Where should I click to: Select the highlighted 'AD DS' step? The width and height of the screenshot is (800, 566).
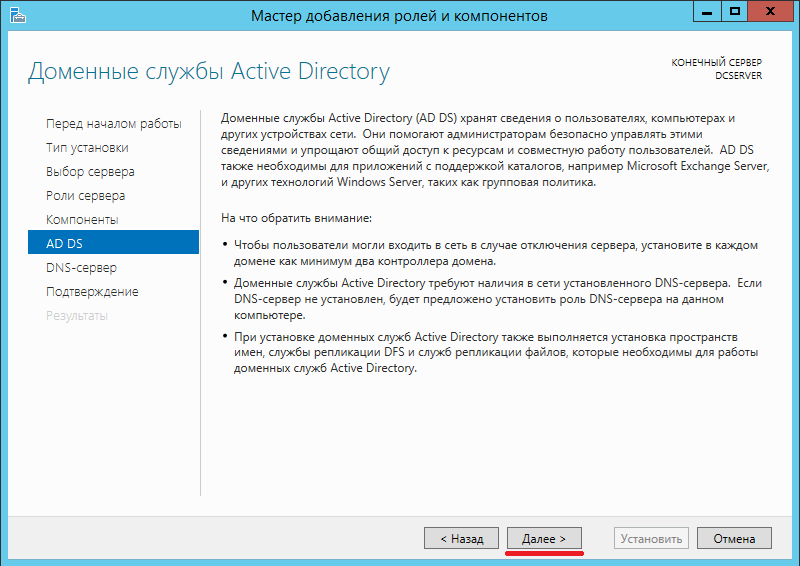[63, 243]
